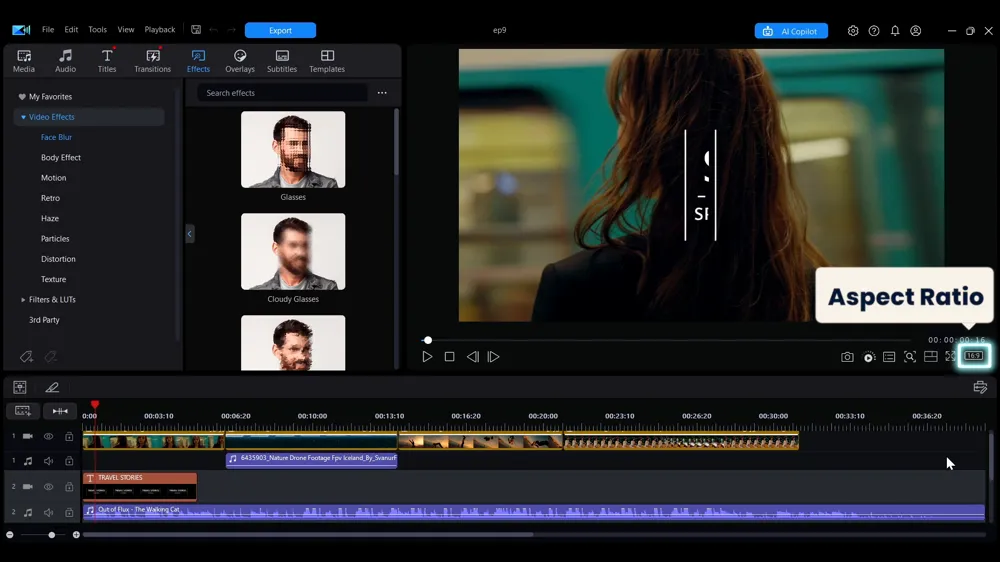
Task: Mute audio track 2
Action: 48,512
